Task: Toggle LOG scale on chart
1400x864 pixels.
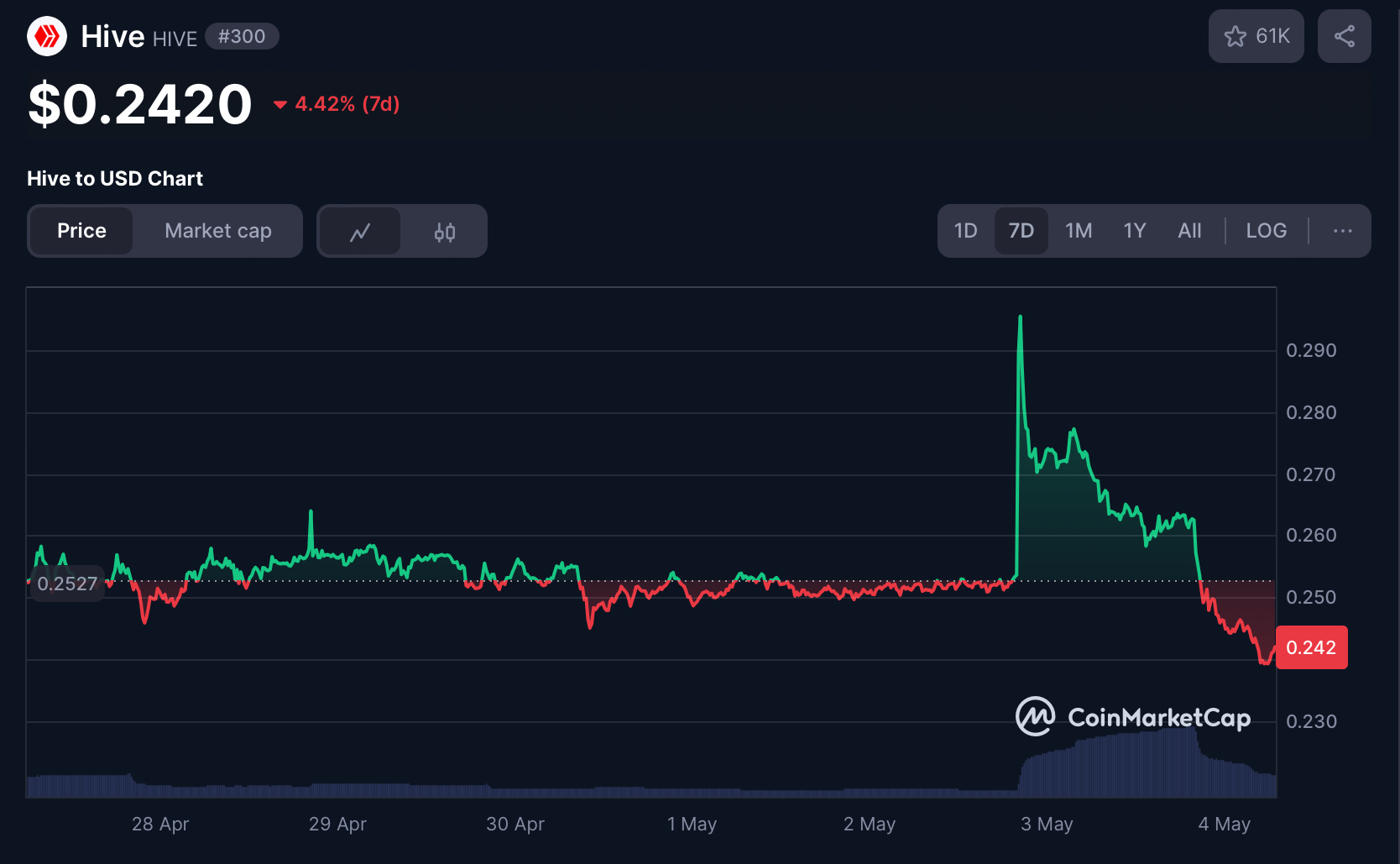Action: click(x=1266, y=231)
